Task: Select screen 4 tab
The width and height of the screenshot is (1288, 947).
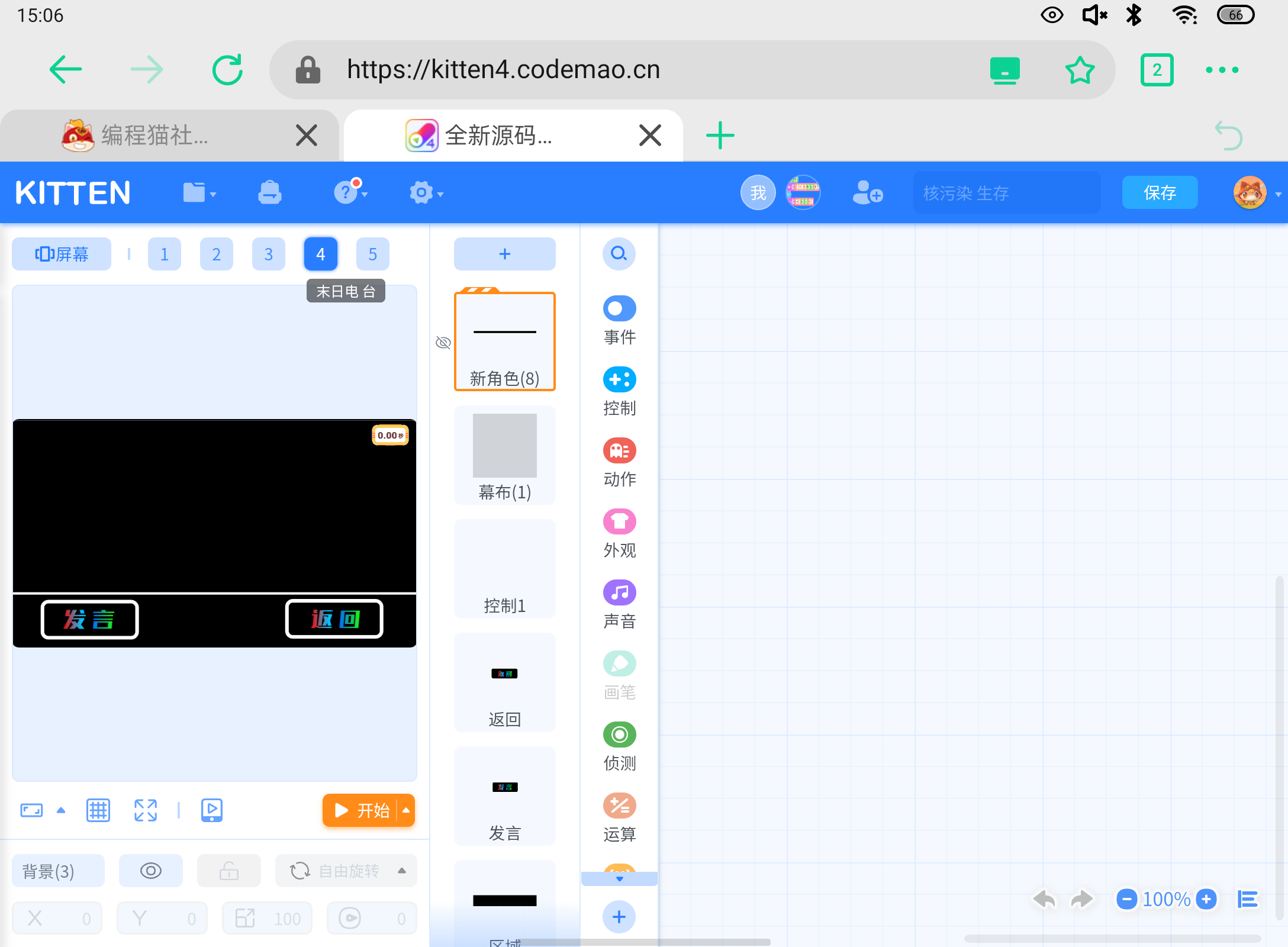Action: 321,254
